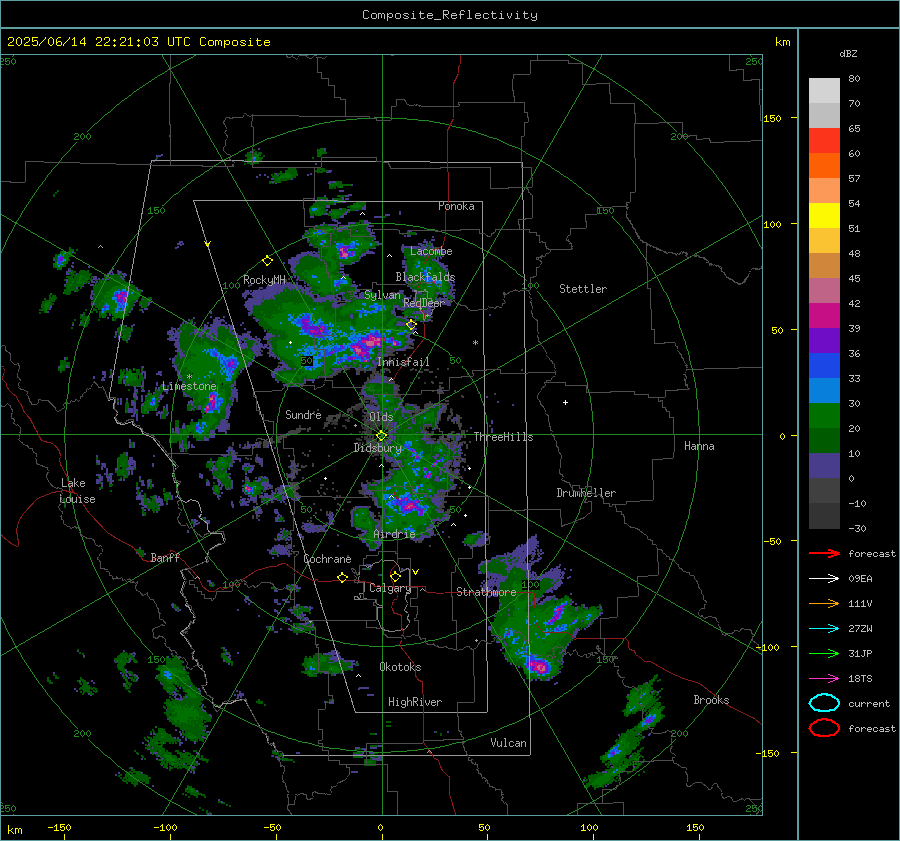The width and height of the screenshot is (900, 841).
Task: Click the timestamp 2025/06/14 22:21:03 UTC
Action: (x=99, y=42)
